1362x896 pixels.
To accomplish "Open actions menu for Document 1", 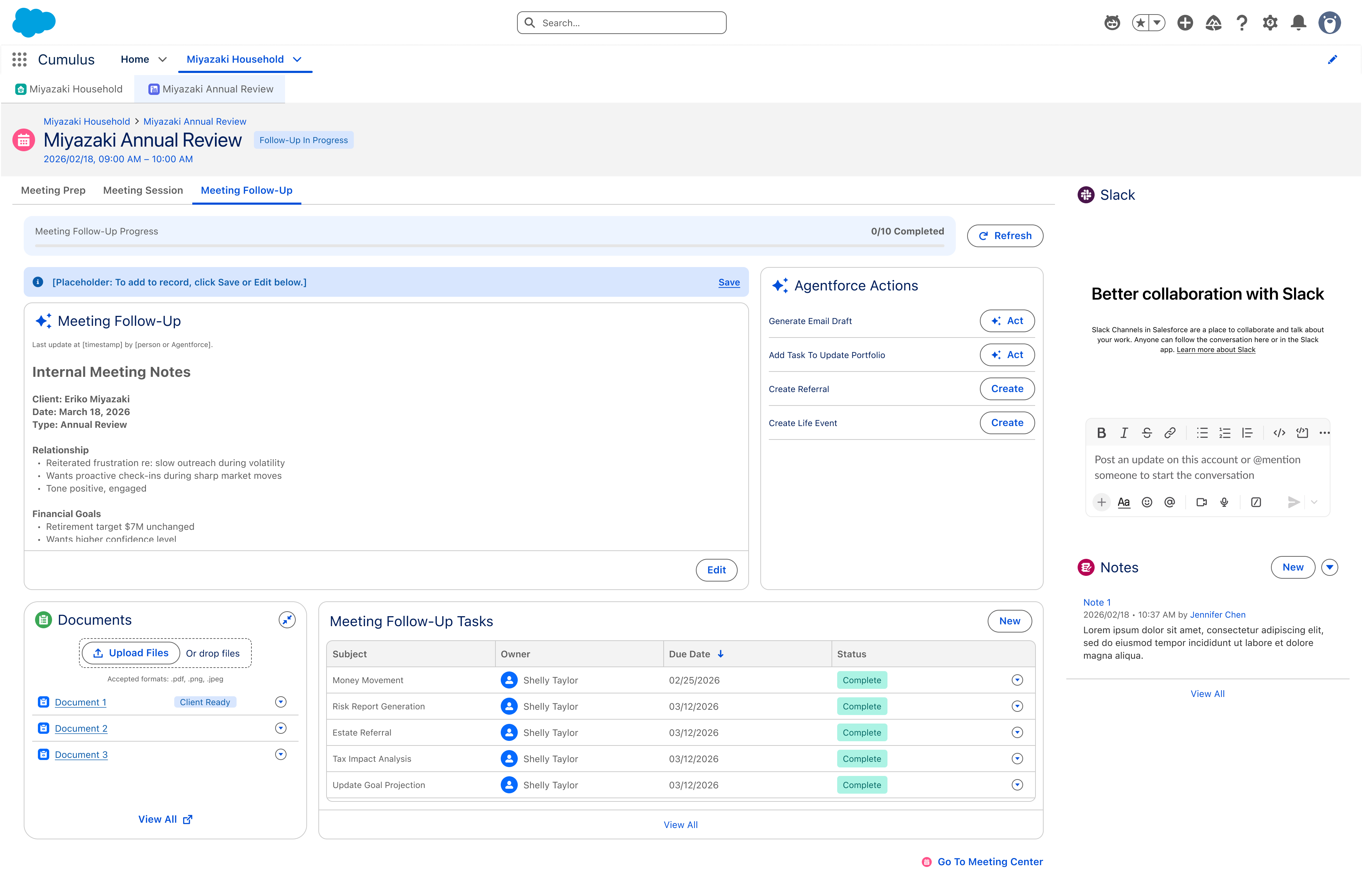I will point(280,702).
